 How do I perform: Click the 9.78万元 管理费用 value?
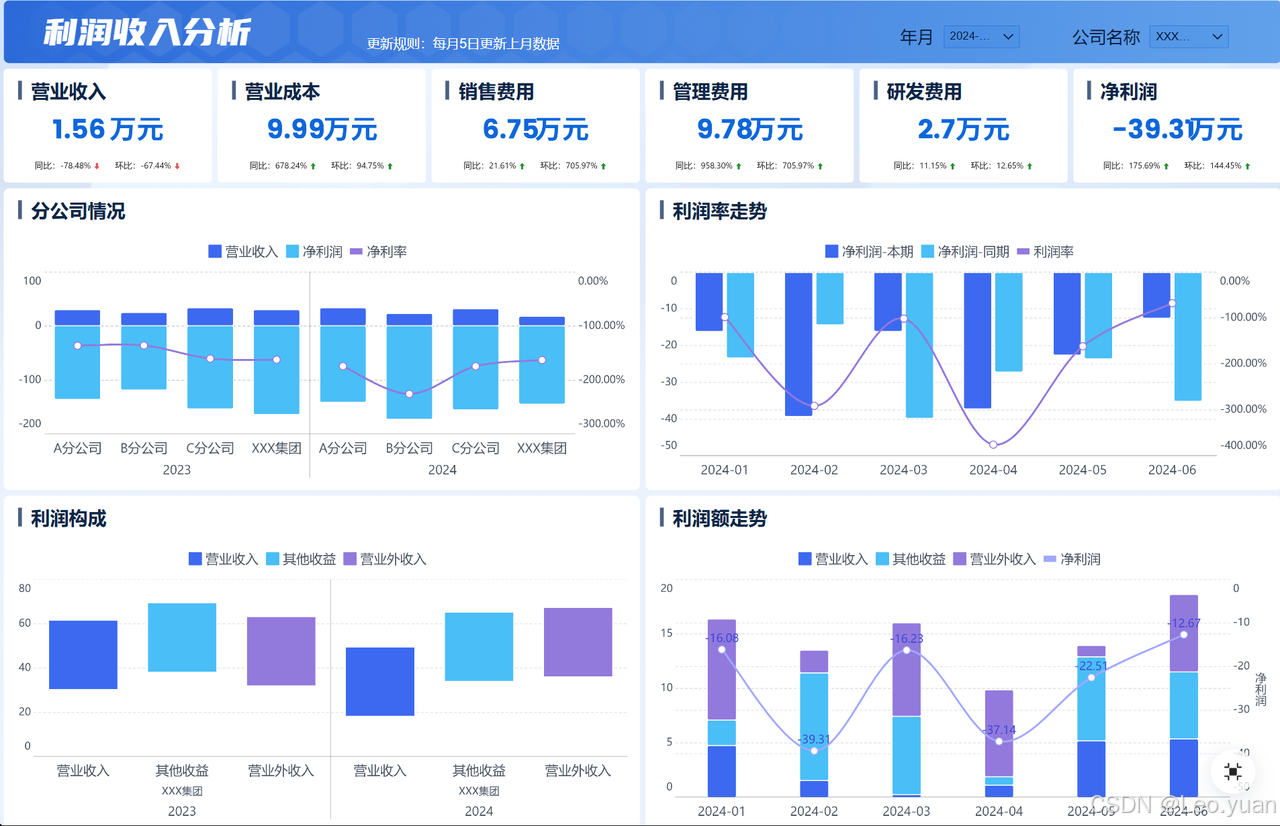pos(750,129)
